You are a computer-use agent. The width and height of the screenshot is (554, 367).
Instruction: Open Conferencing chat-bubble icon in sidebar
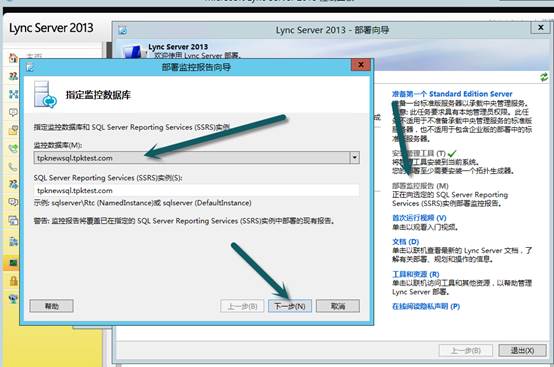point(13,202)
